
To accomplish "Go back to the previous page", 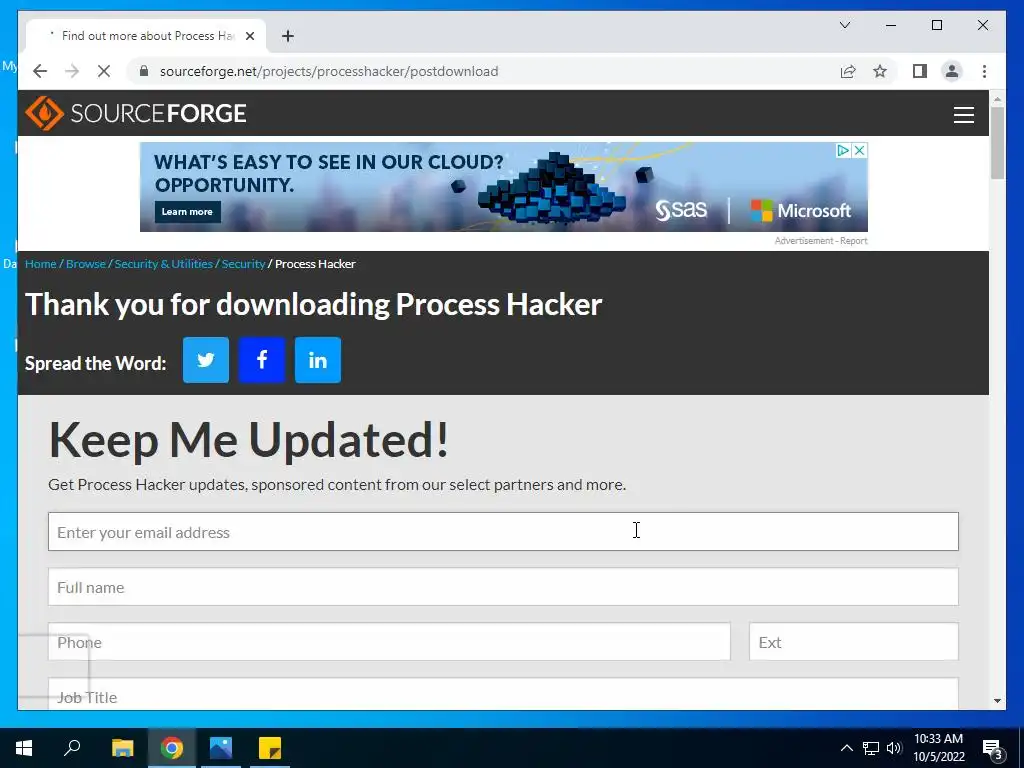I will click(x=40, y=71).
